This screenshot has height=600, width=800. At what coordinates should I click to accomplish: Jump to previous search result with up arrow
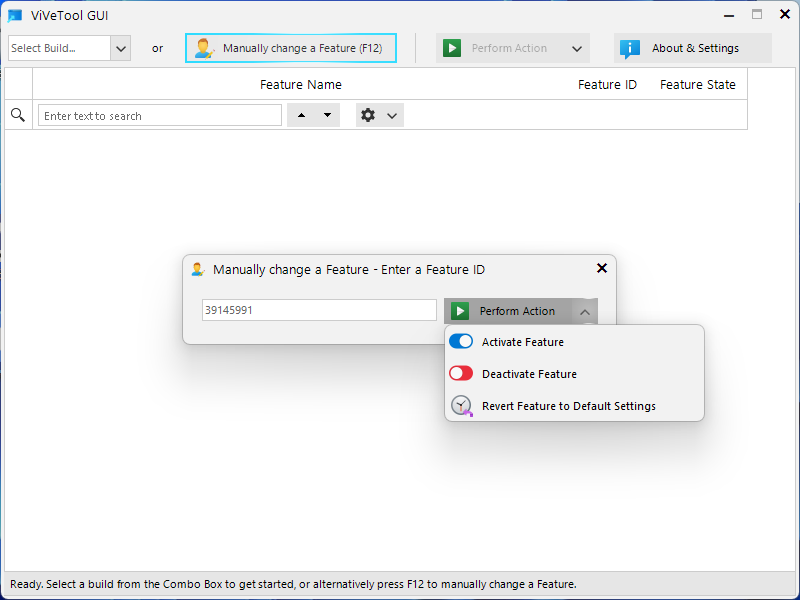pyautogui.click(x=302, y=115)
